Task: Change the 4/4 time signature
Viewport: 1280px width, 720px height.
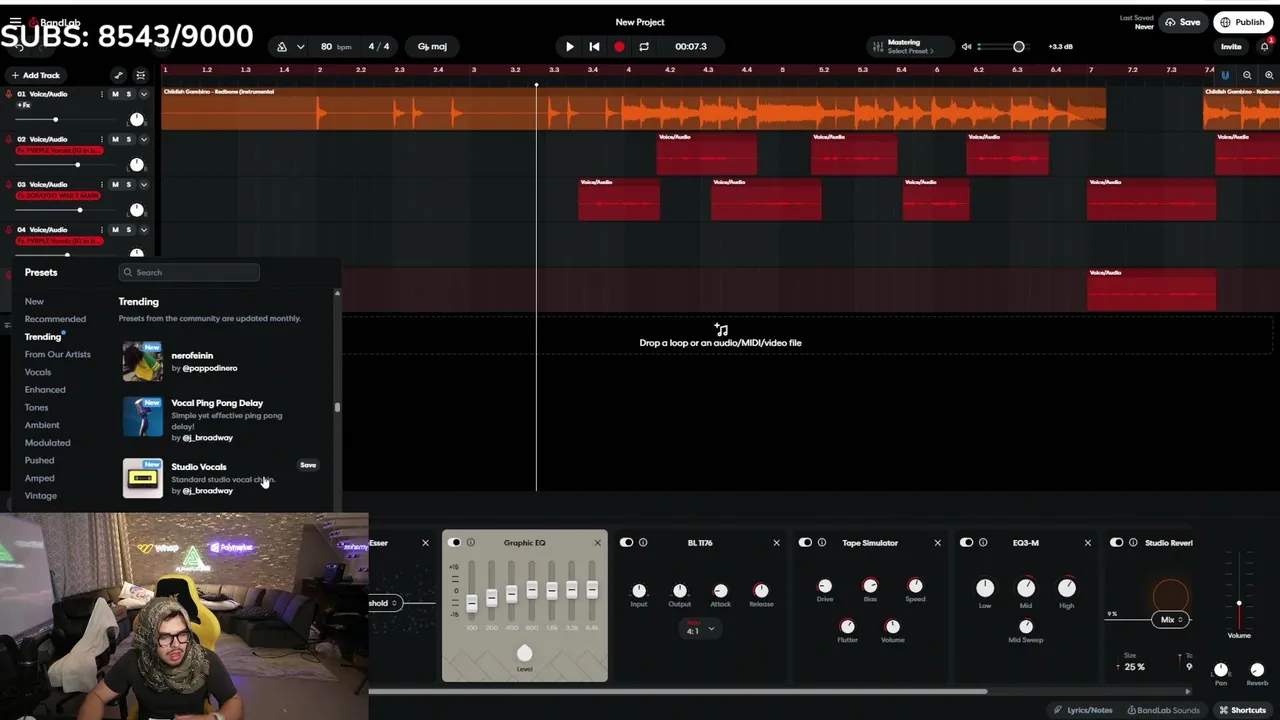Action: pyautogui.click(x=379, y=46)
